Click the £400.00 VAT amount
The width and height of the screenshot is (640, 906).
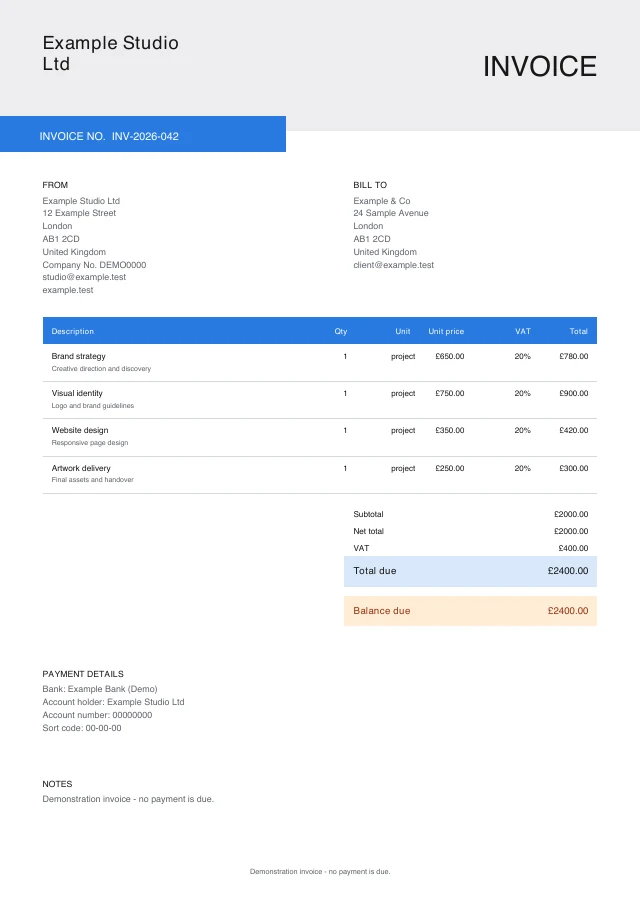coord(573,548)
